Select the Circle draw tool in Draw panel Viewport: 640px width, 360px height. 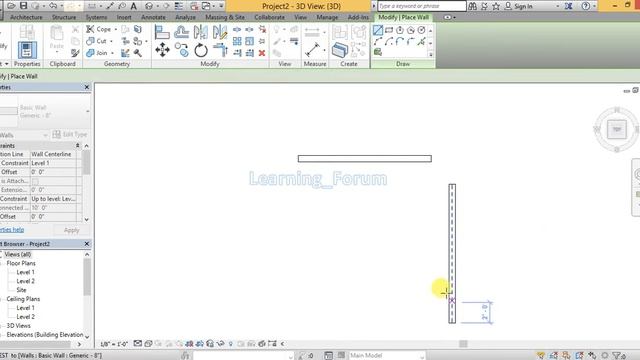pos(421,30)
